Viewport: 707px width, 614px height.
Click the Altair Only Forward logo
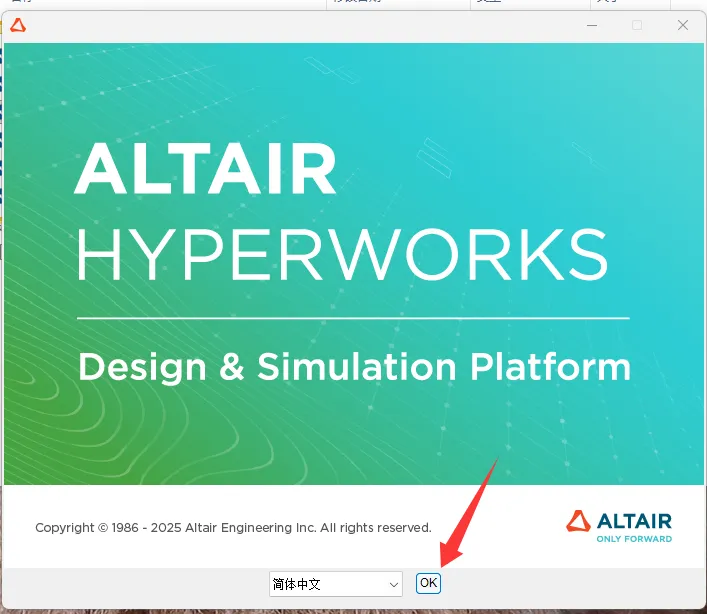619,526
